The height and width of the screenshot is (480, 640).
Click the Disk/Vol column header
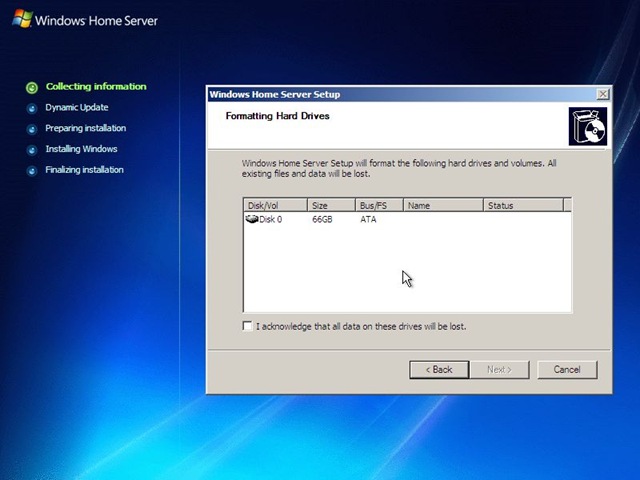point(276,205)
